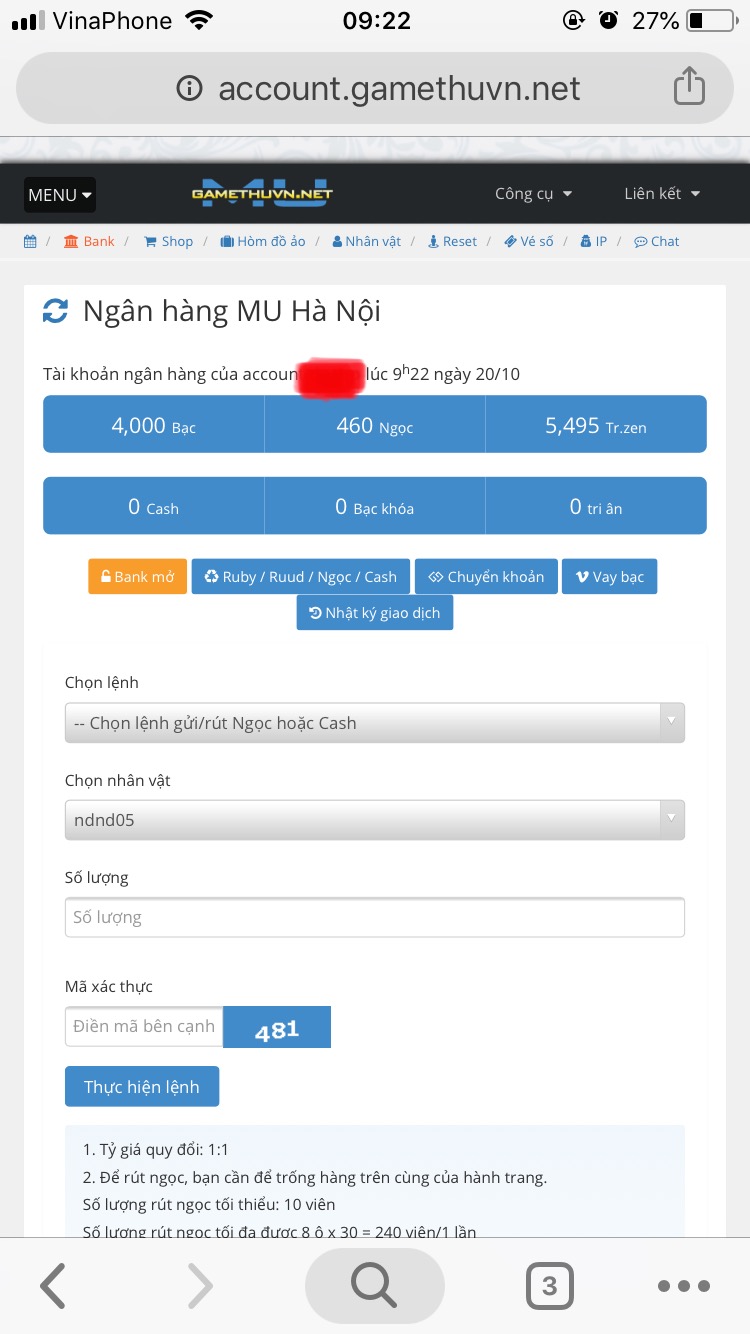750x1334 pixels.
Task: Tap the browser search magnifier icon
Action: click(x=374, y=1286)
